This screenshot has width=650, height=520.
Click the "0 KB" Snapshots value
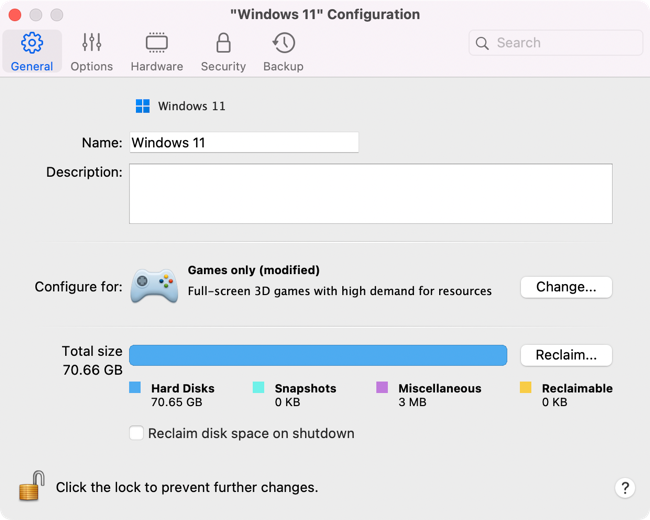[287, 402]
